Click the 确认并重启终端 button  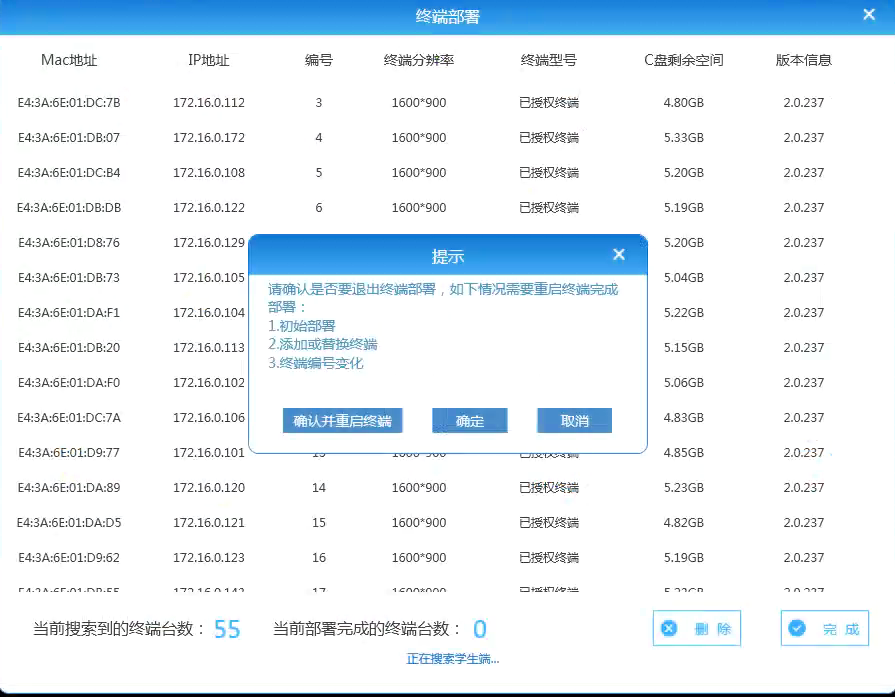[x=342, y=421]
